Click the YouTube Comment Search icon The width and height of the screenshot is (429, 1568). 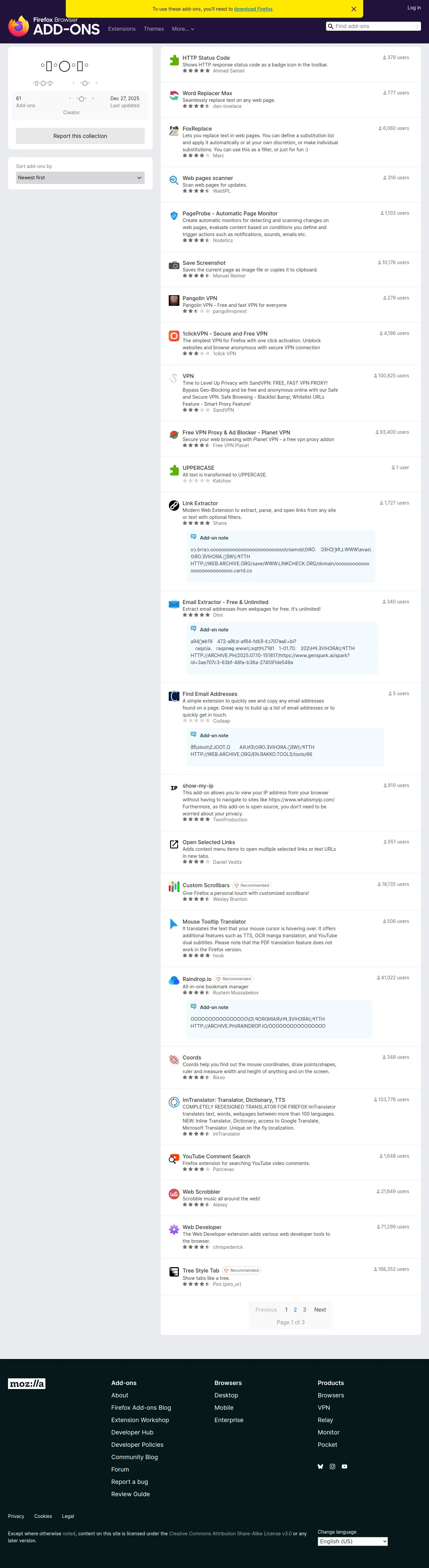[174, 1158]
